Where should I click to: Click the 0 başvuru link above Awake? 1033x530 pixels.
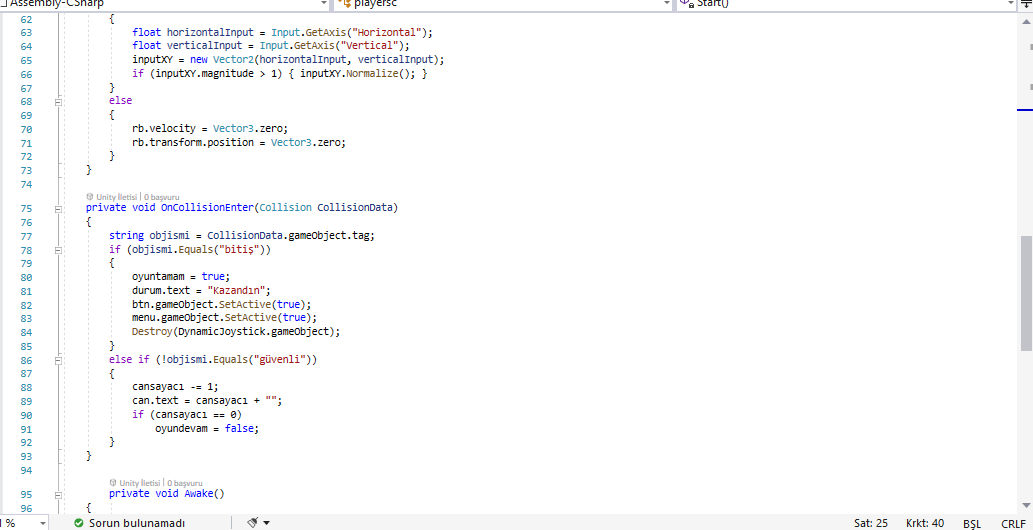[x=184, y=483]
